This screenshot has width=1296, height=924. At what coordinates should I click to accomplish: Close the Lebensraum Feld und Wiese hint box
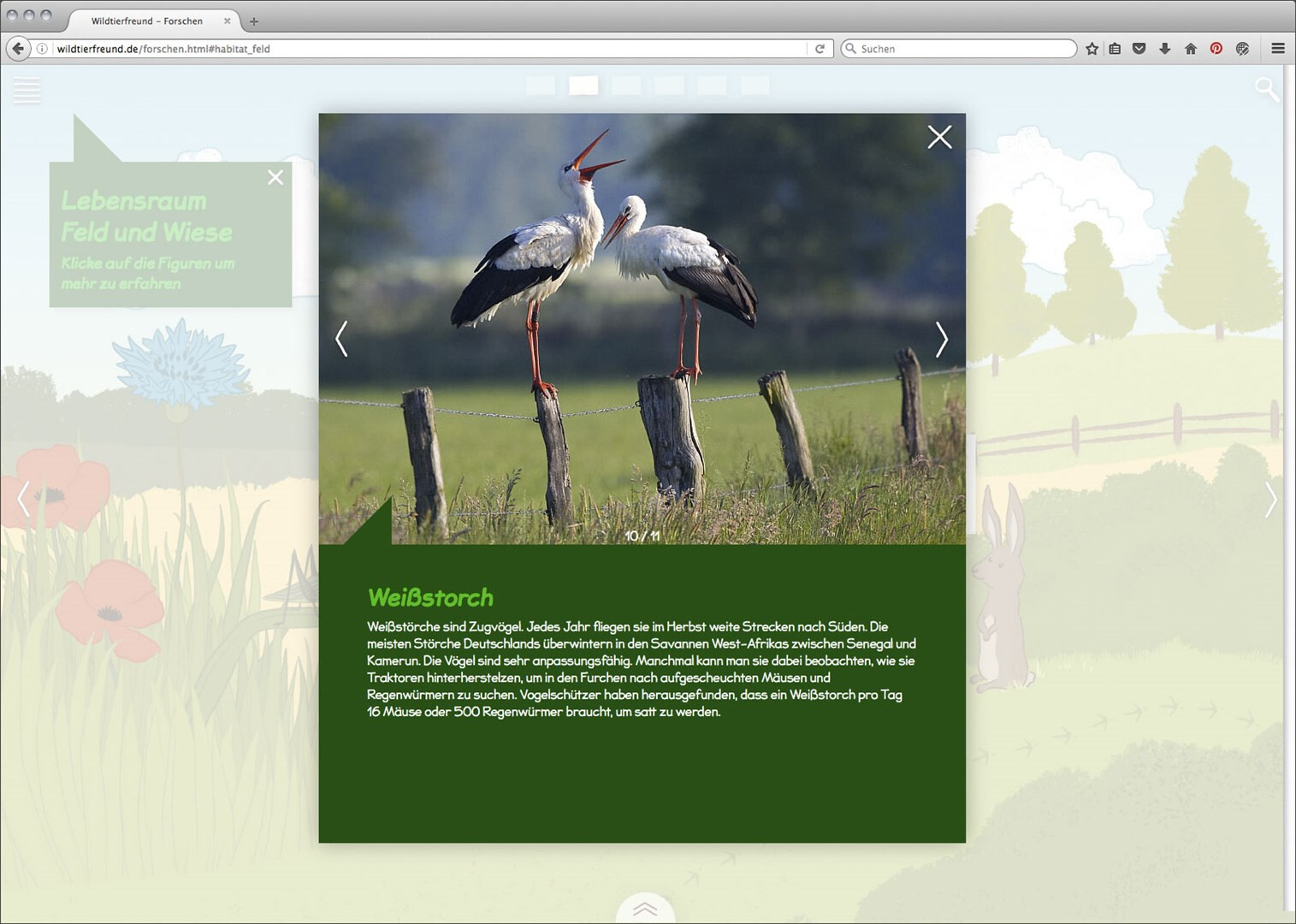275,177
